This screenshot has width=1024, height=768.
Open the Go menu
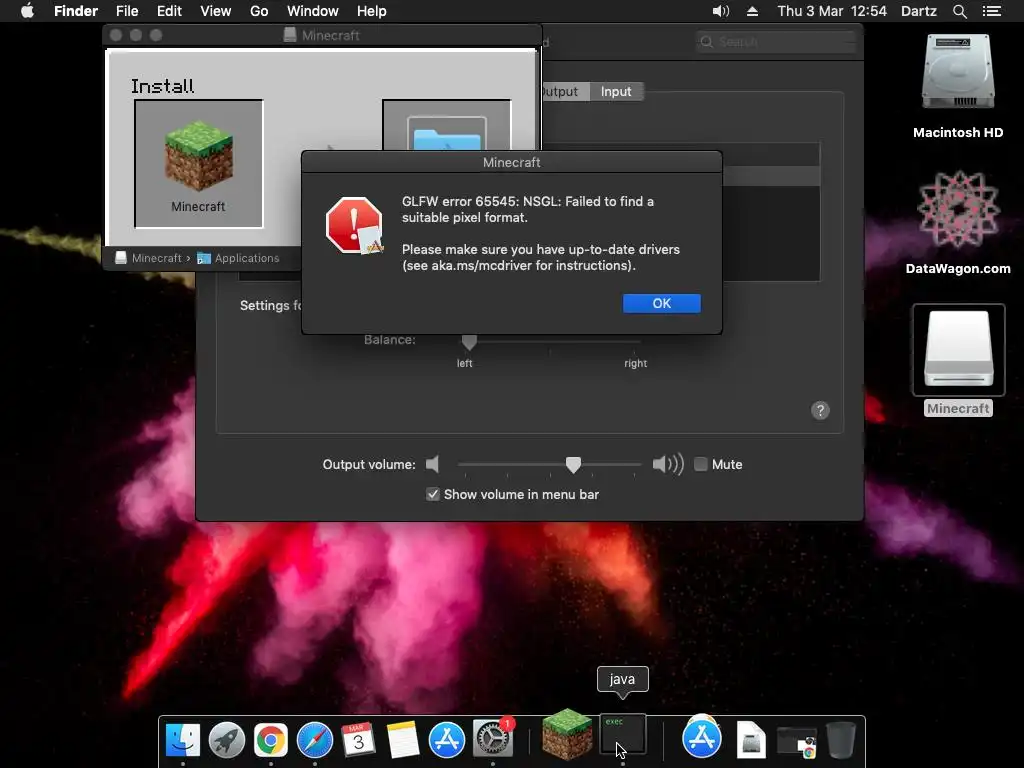[x=259, y=11]
